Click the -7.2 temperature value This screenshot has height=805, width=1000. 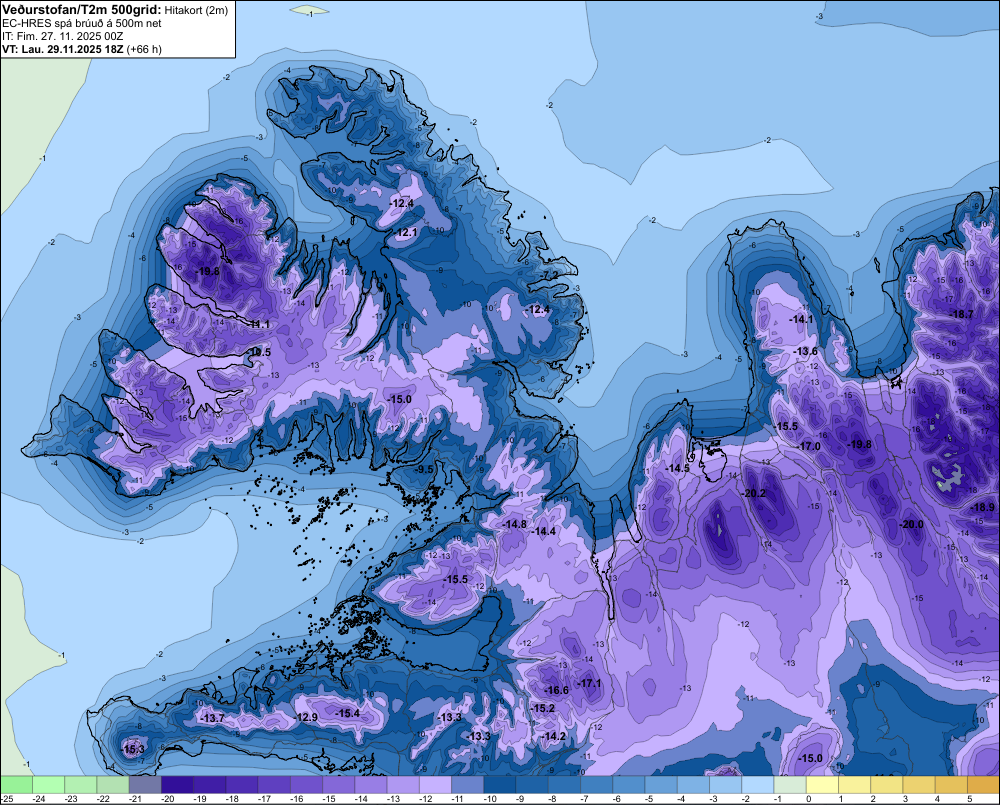550,274
